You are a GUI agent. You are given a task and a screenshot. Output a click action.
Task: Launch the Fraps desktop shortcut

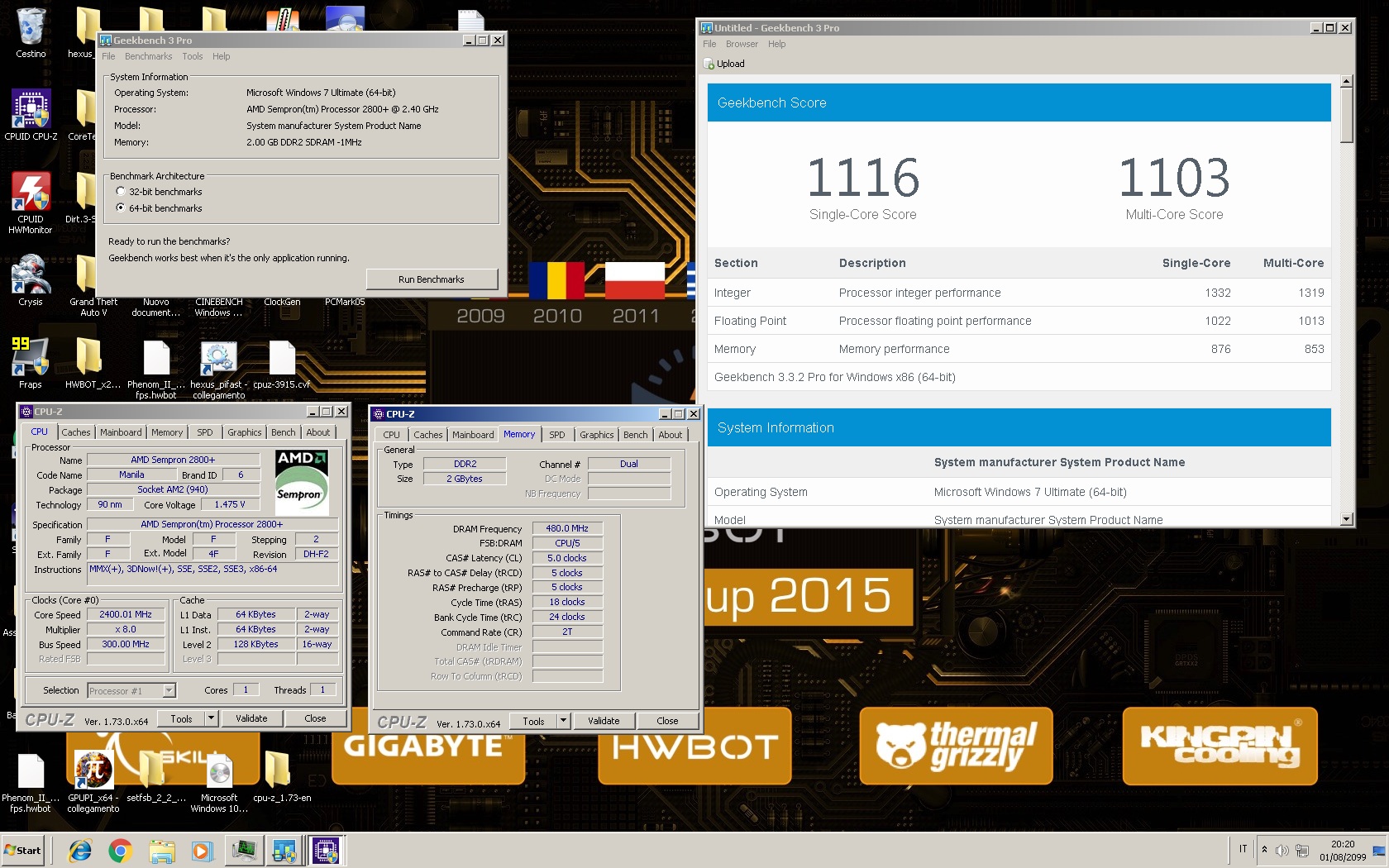tap(31, 364)
